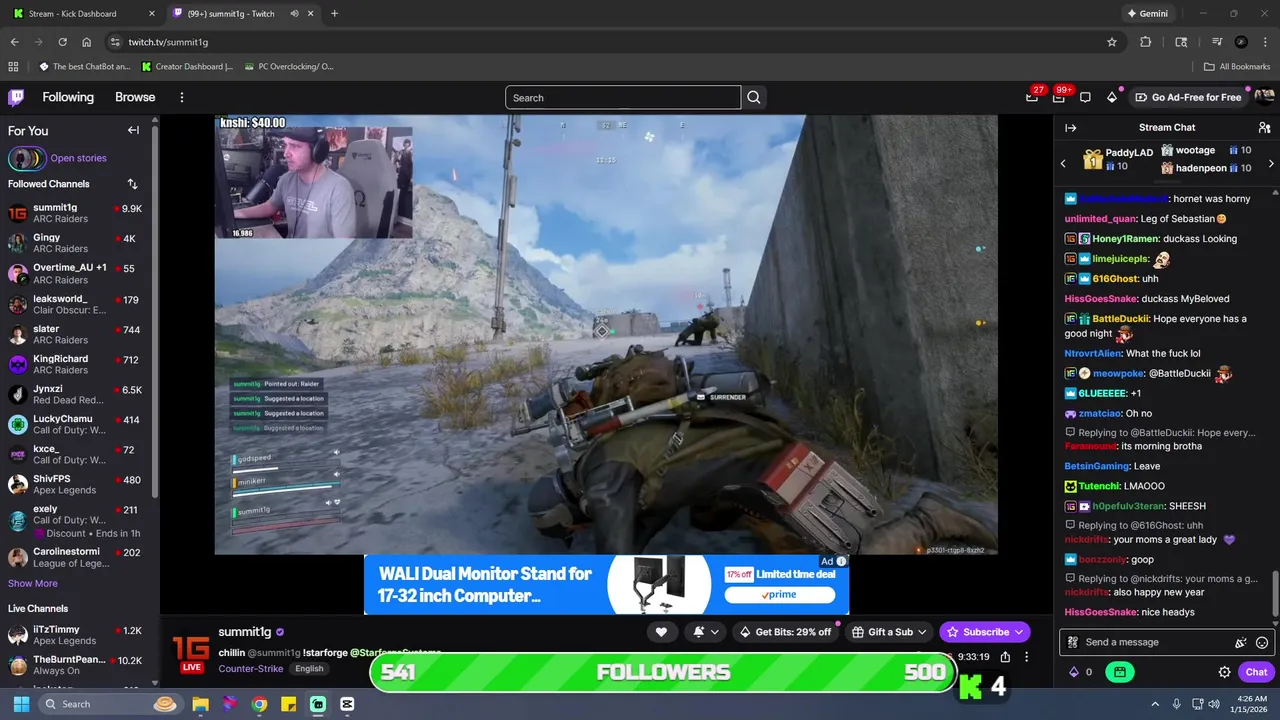Open stream more options three dots
Screen dimensions: 1280x720
coord(1026,657)
